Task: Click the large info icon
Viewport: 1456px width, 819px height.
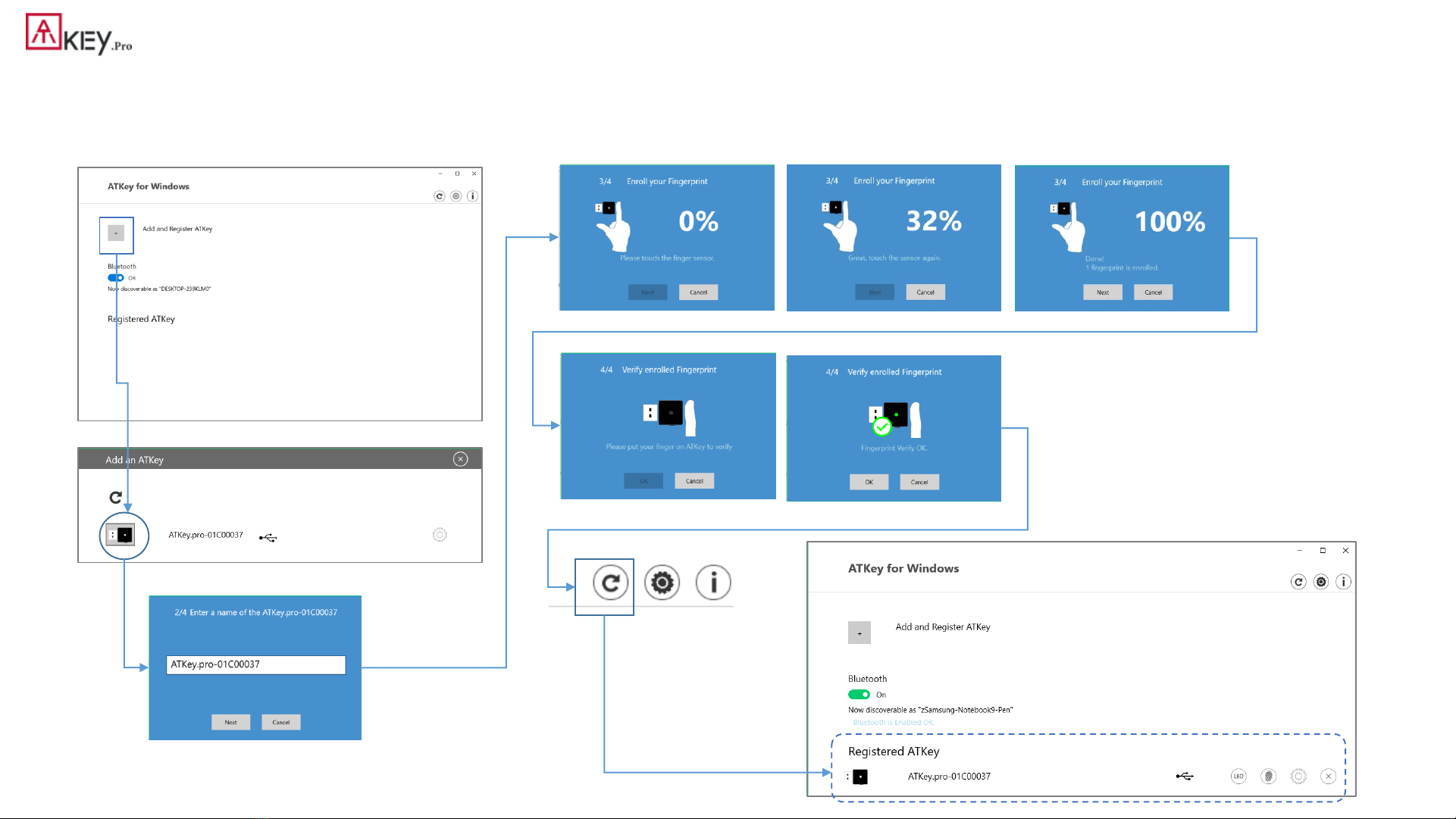Action: 713,583
